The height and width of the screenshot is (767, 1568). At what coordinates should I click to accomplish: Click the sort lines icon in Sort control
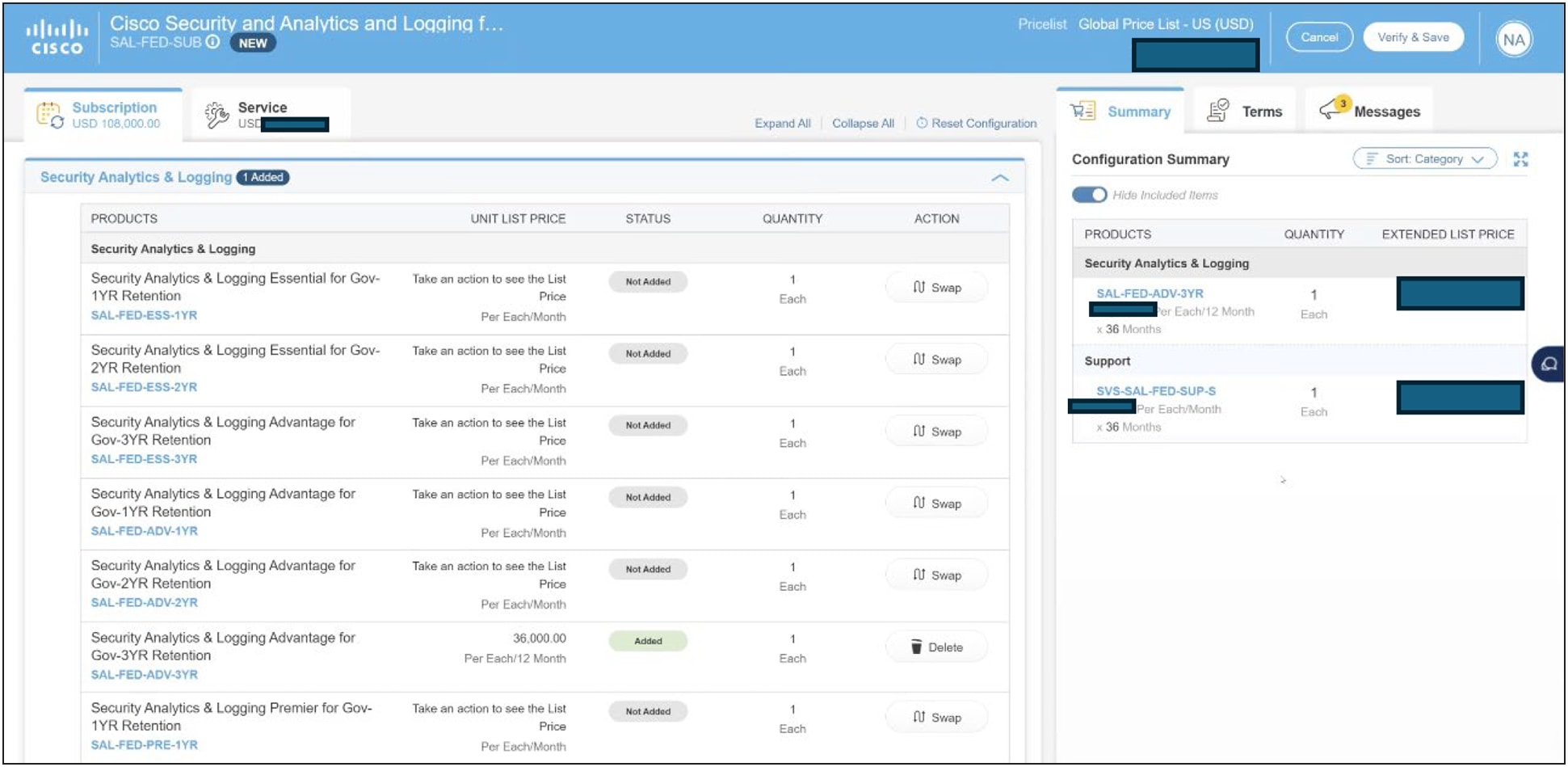[x=1371, y=158]
